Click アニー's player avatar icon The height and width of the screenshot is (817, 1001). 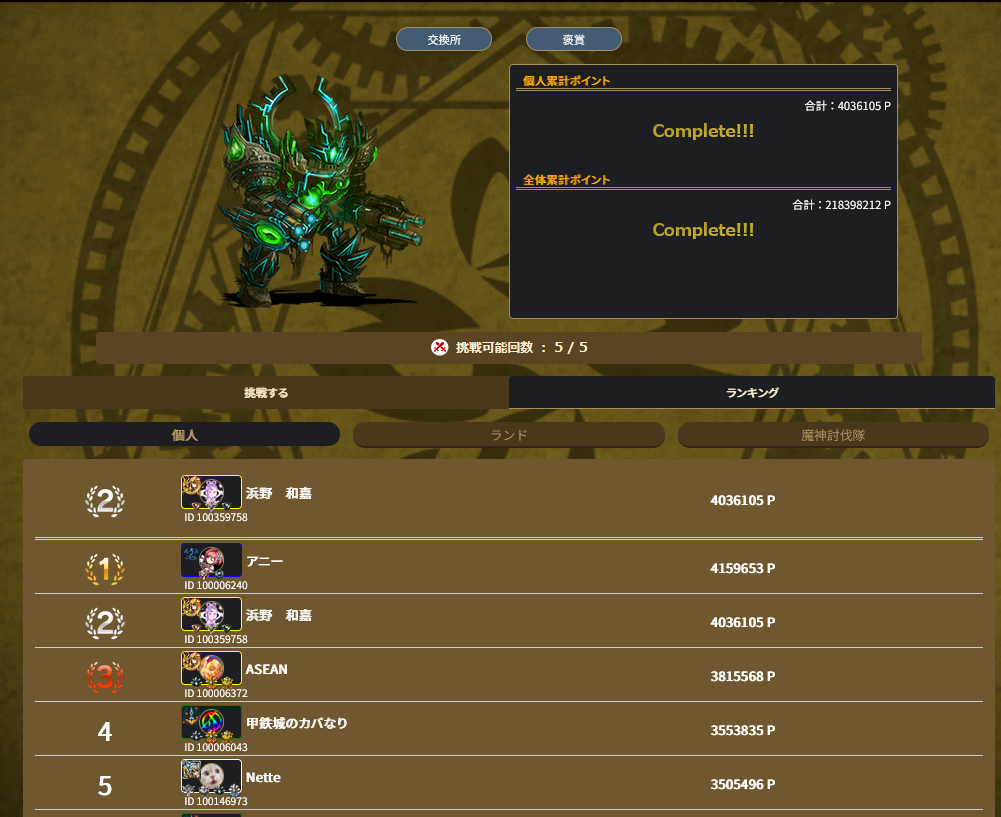coord(211,560)
